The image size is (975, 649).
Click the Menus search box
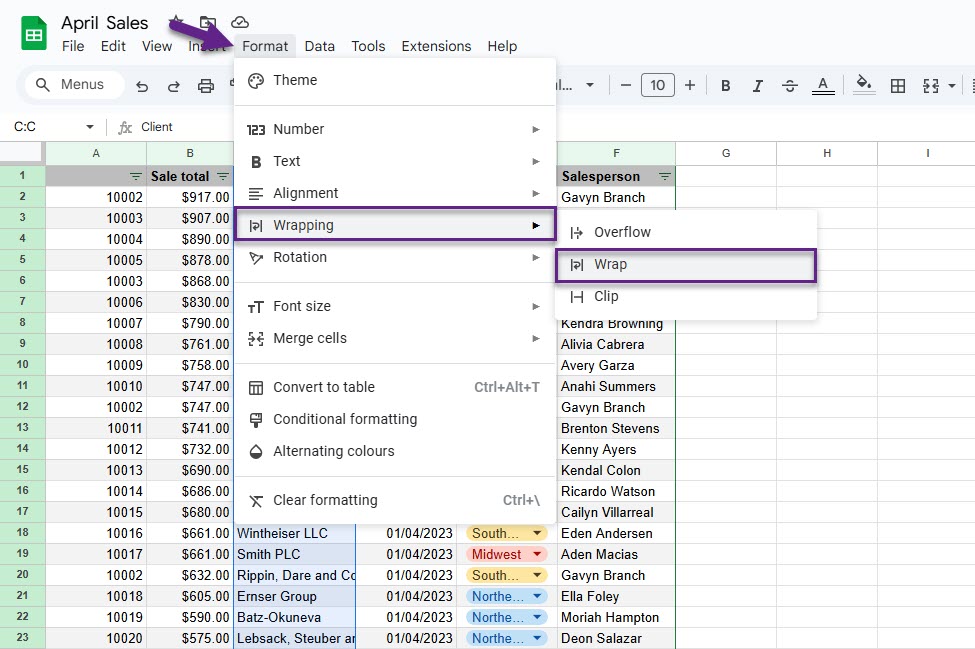[x=75, y=85]
